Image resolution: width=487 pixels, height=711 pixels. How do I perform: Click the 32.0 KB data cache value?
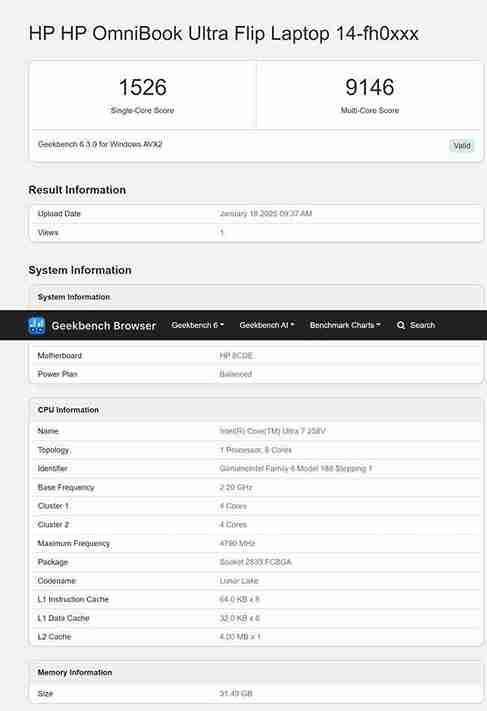click(x=239, y=618)
